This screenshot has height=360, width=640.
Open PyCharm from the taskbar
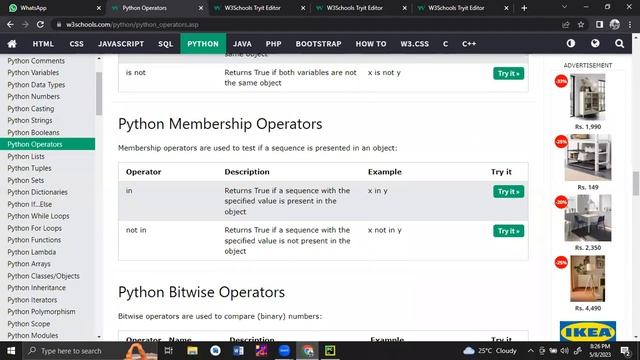point(330,351)
